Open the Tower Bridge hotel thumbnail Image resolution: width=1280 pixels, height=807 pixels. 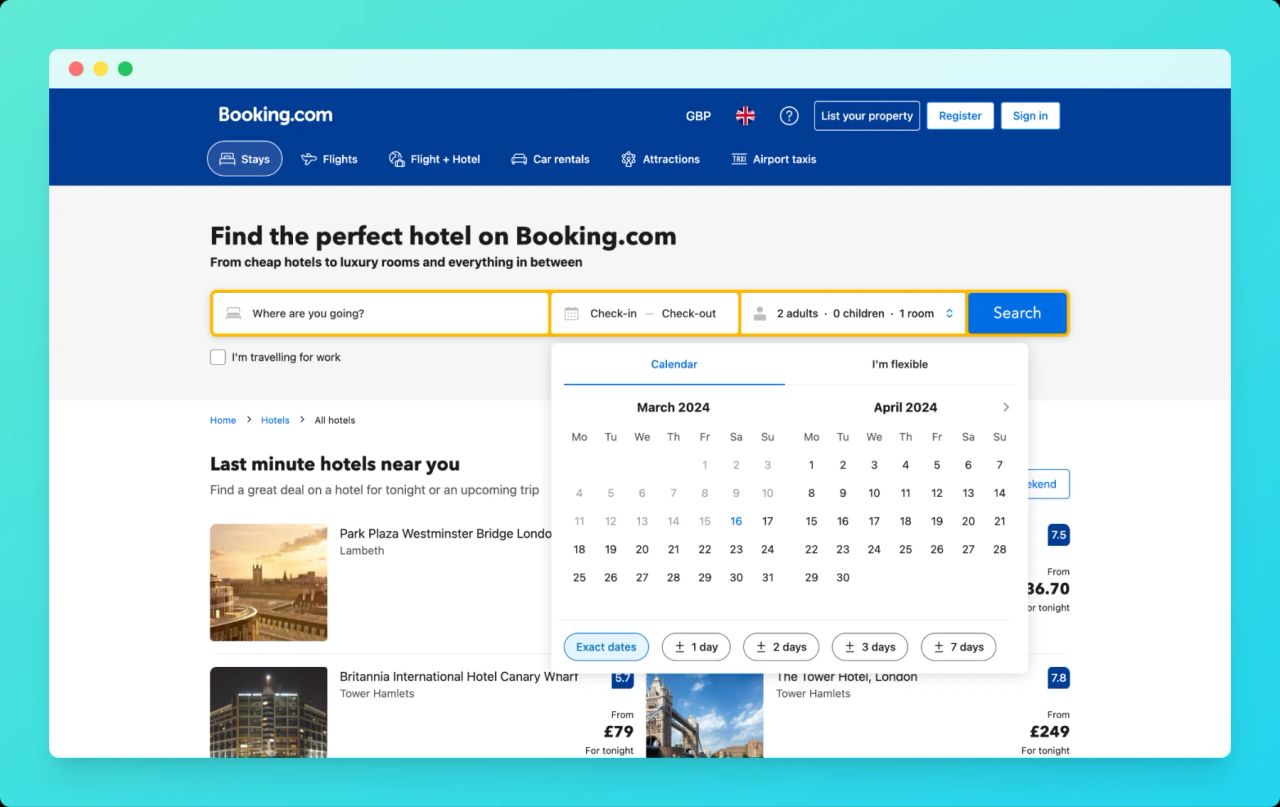pos(704,715)
